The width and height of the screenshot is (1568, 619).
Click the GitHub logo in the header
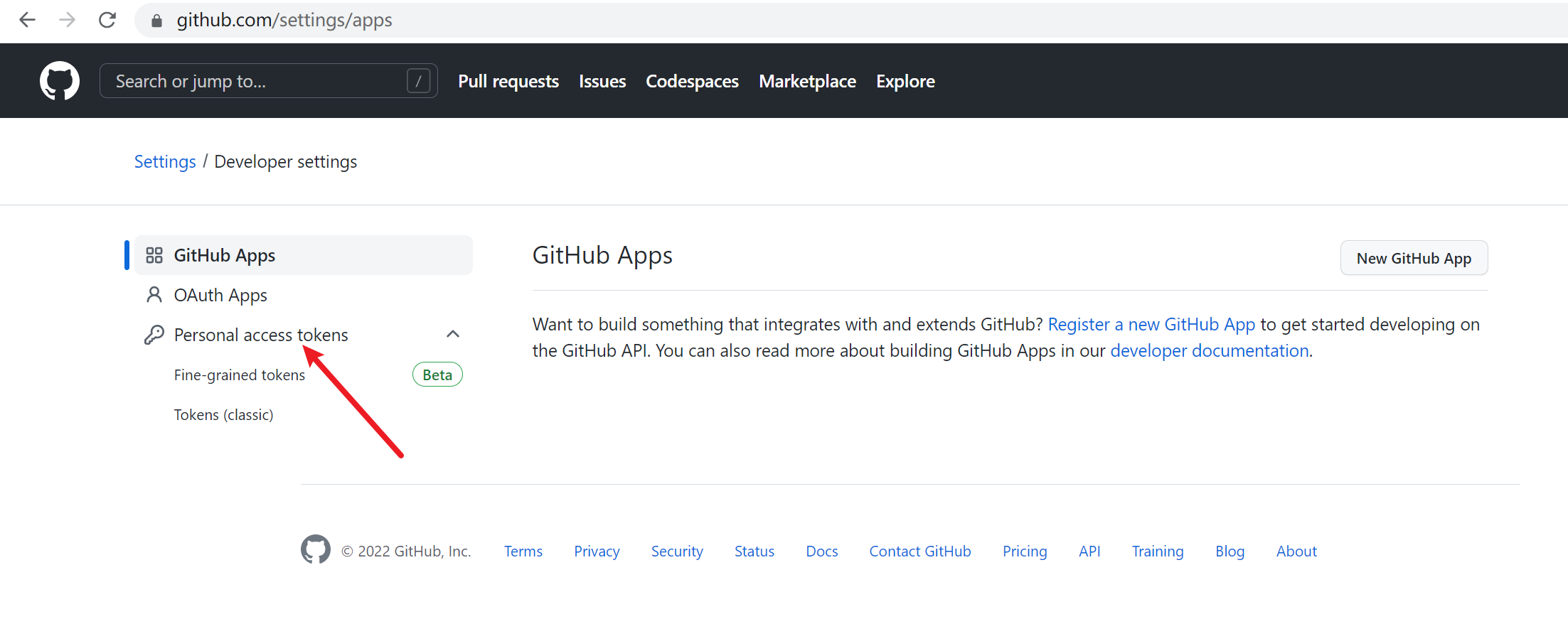coord(60,80)
